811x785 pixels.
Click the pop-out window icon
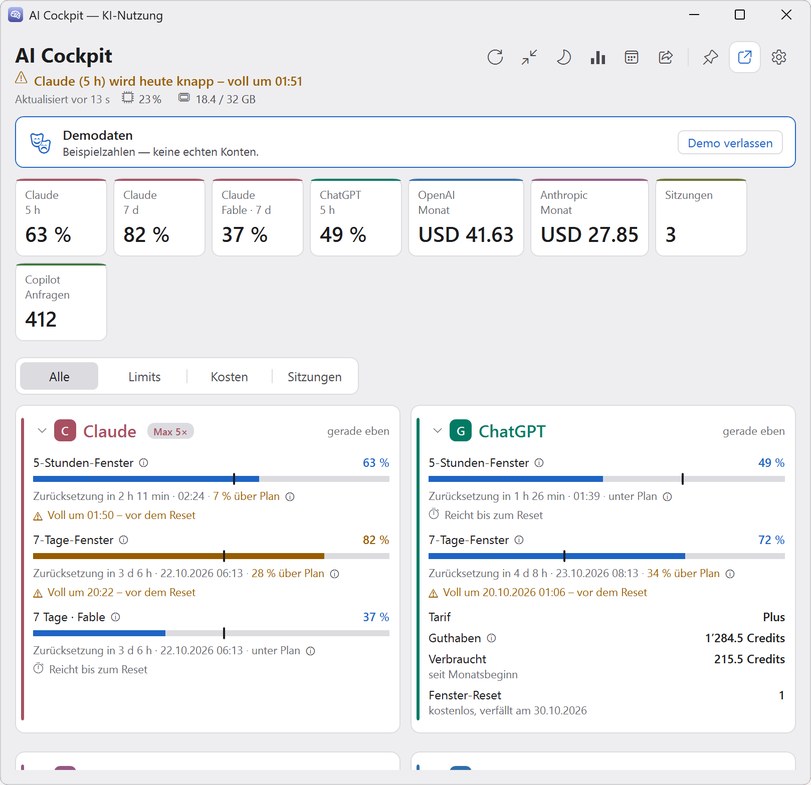[x=744, y=57]
